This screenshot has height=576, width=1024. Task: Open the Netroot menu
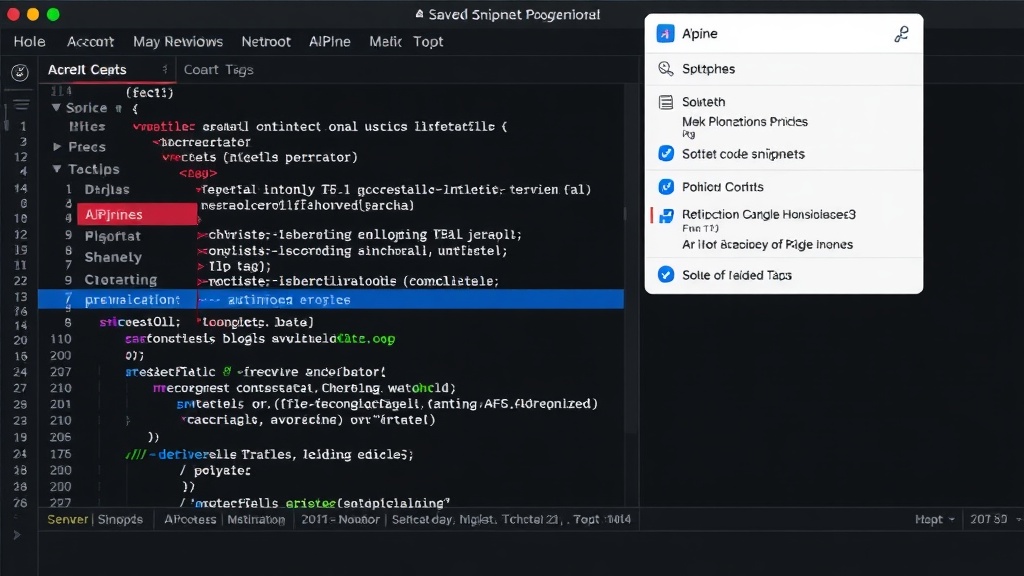[x=266, y=41]
